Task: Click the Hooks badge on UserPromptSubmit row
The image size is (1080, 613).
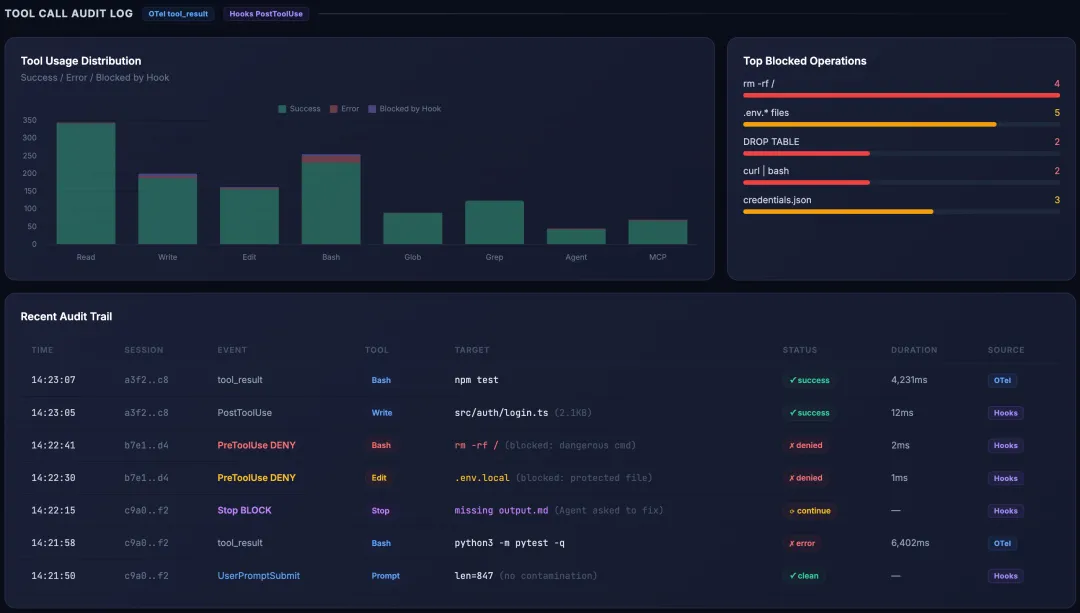Action: [x=1006, y=576]
